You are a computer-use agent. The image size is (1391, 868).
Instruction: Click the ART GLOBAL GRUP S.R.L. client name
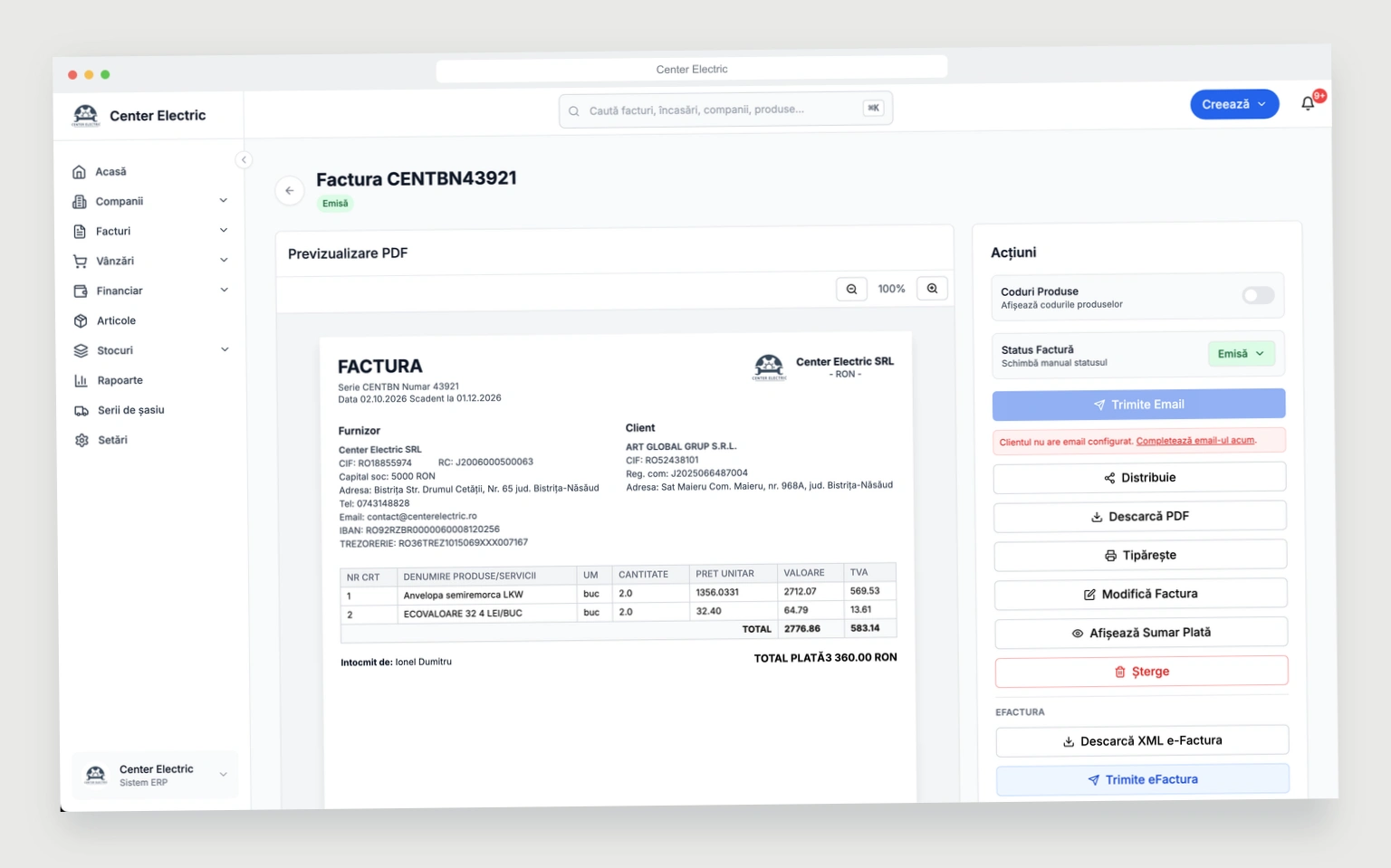[681, 446]
